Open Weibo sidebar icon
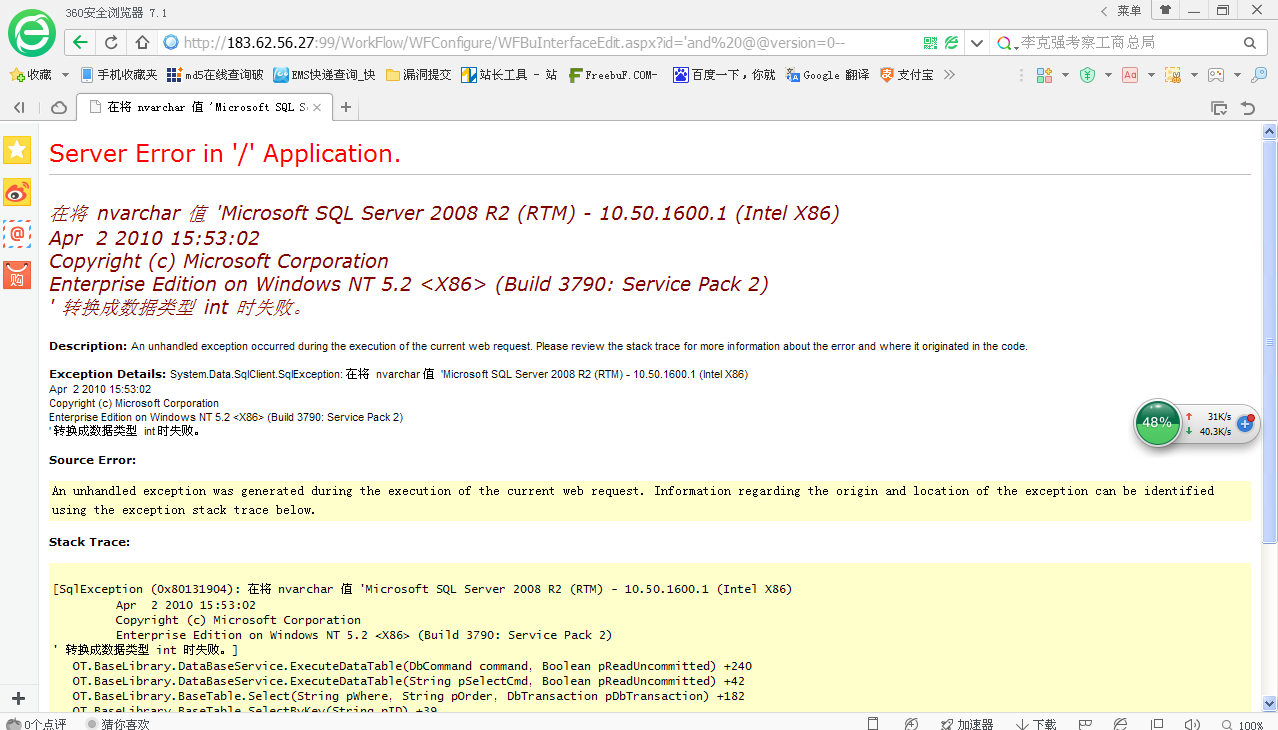The width and height of the screenshot is (1278, 730). [x=17, y=192]
